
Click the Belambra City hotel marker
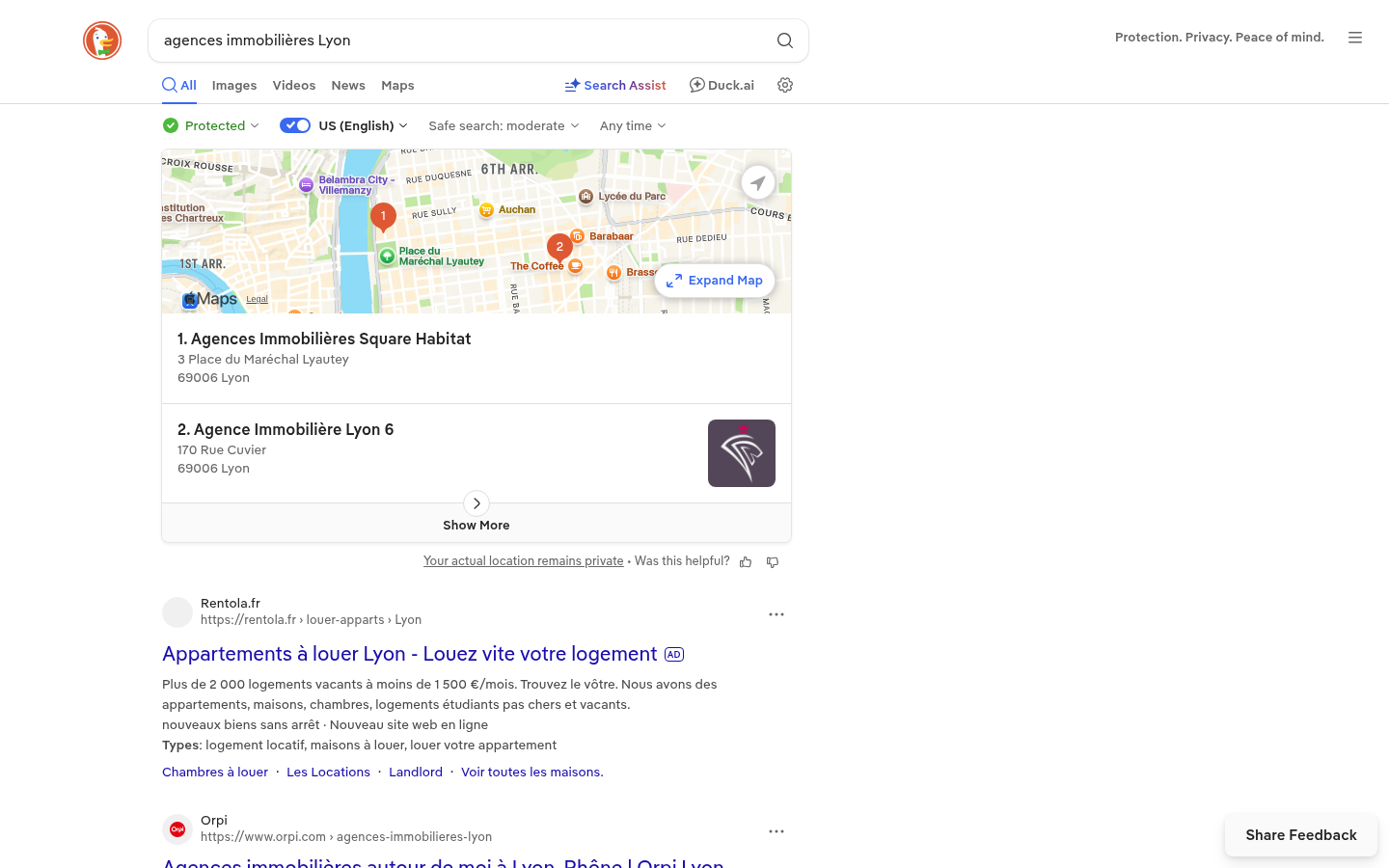(306, 185)
